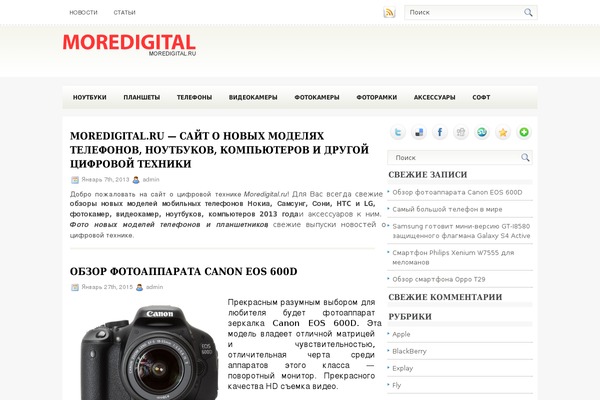Go to the Ноутбуки category
This screenshot has width=600, height=400.
90,97
